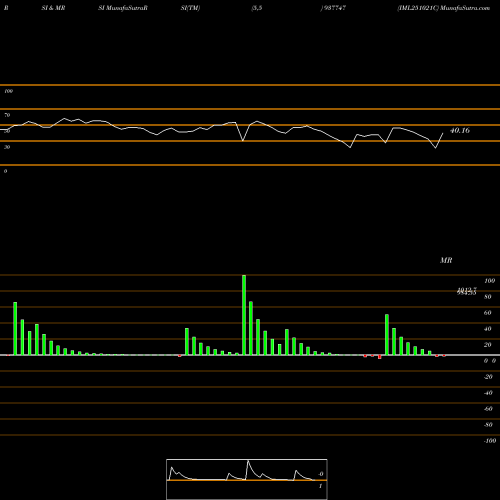Click the first green bar at the left of MR
The width and height of the screenshot is (500, 500).
pos(15,329)
